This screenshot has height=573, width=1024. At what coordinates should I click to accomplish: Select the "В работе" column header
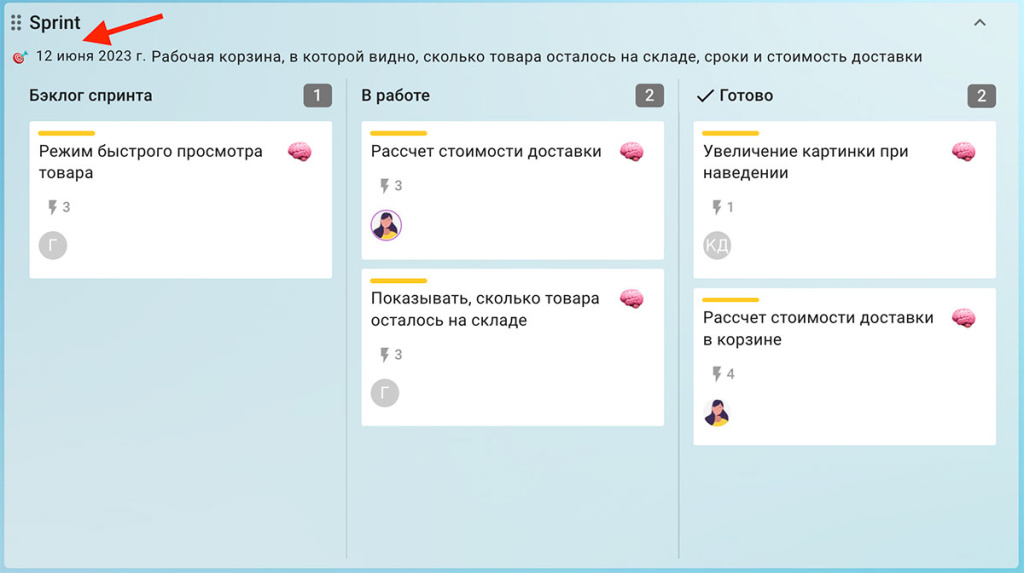[x=395, y=96]
